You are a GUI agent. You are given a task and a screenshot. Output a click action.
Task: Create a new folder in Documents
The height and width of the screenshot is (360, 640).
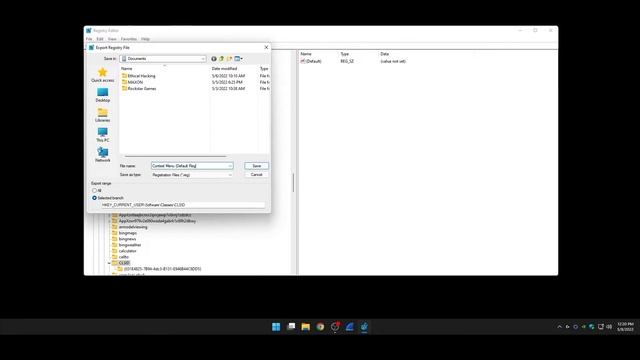tap(229, 59)
